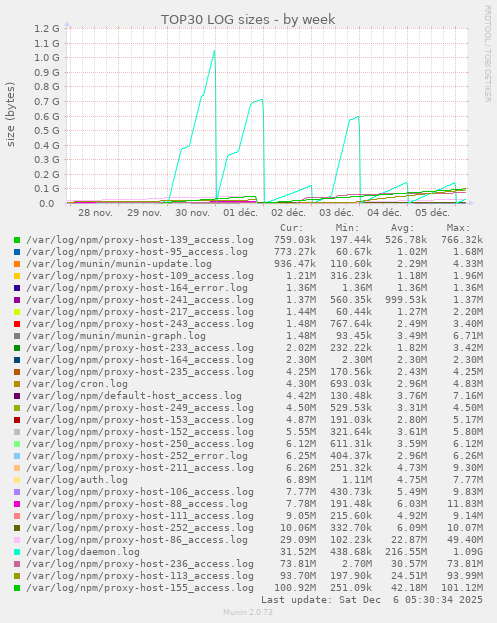
Task: Click the 216.55M average value
Action: pyautogui.click(x=406, y=552)
